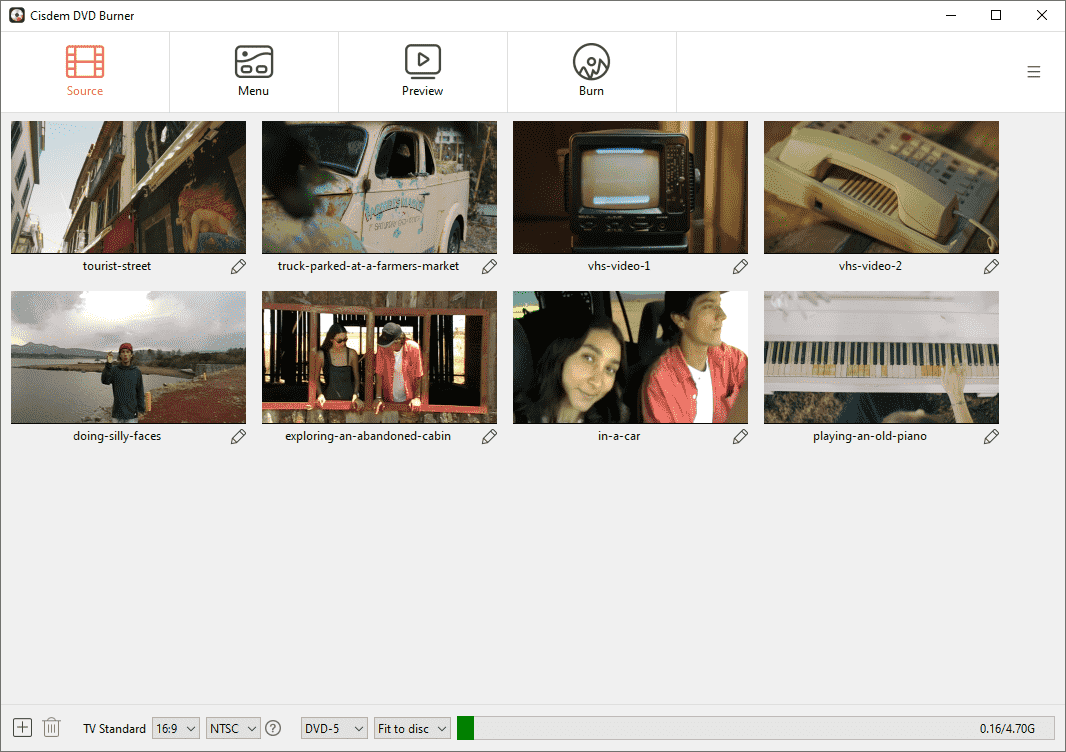
Task: Expand the 16:9 aspect ratio dropdown
Action: coord(176,729)
